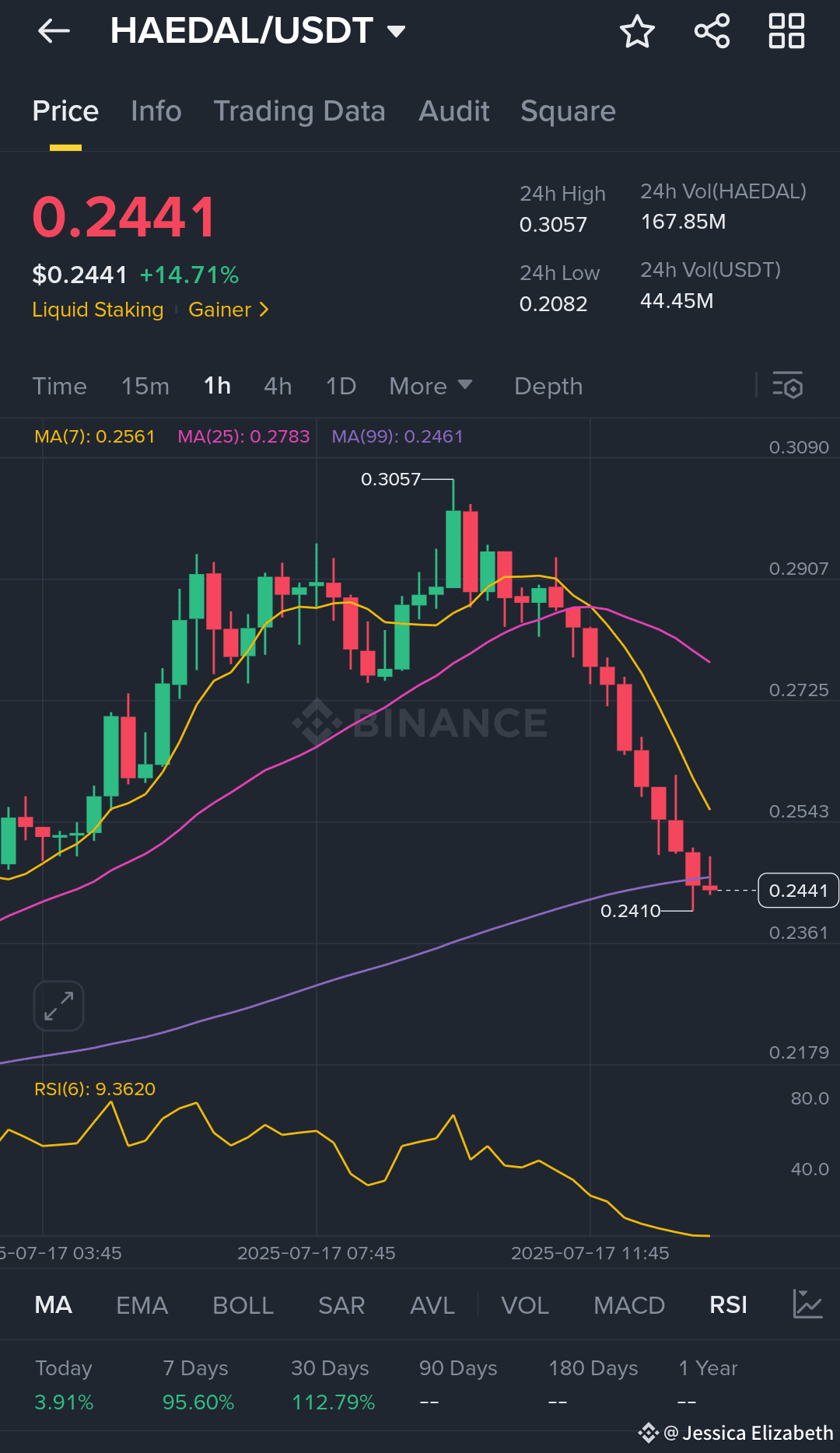Viewport: 840px width, 1453px height.
Task: Toggle the EMA indicator
Action: click(142, 1304)
